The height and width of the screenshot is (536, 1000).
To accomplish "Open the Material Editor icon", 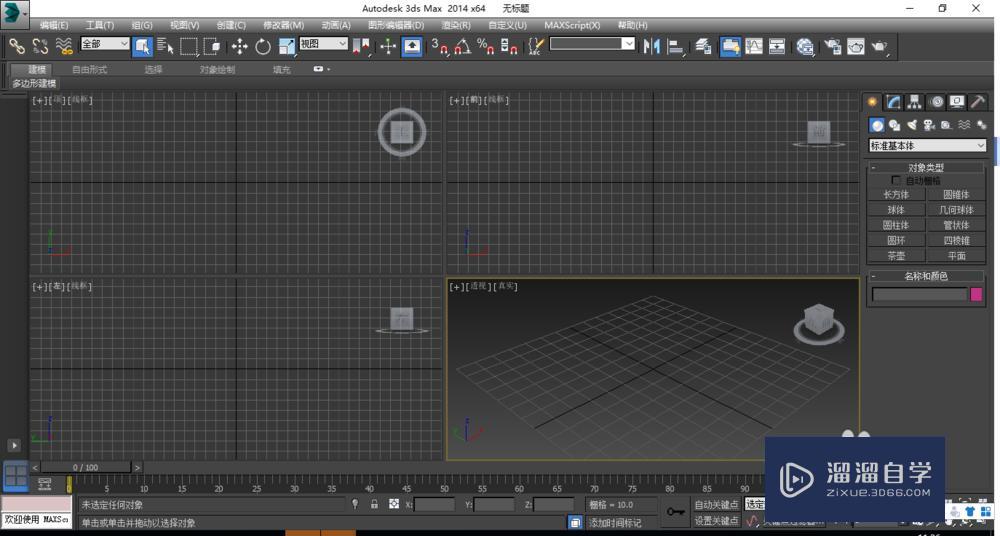I will [805, 46].
